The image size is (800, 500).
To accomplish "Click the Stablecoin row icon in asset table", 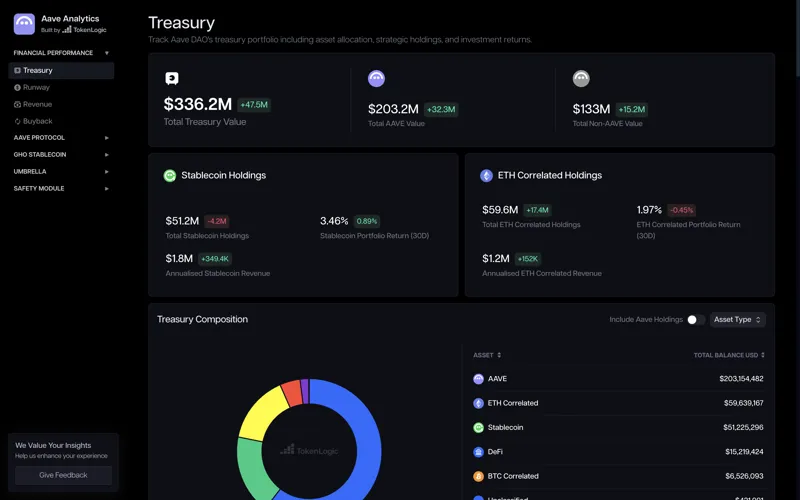I will click(x=479, y=428).
